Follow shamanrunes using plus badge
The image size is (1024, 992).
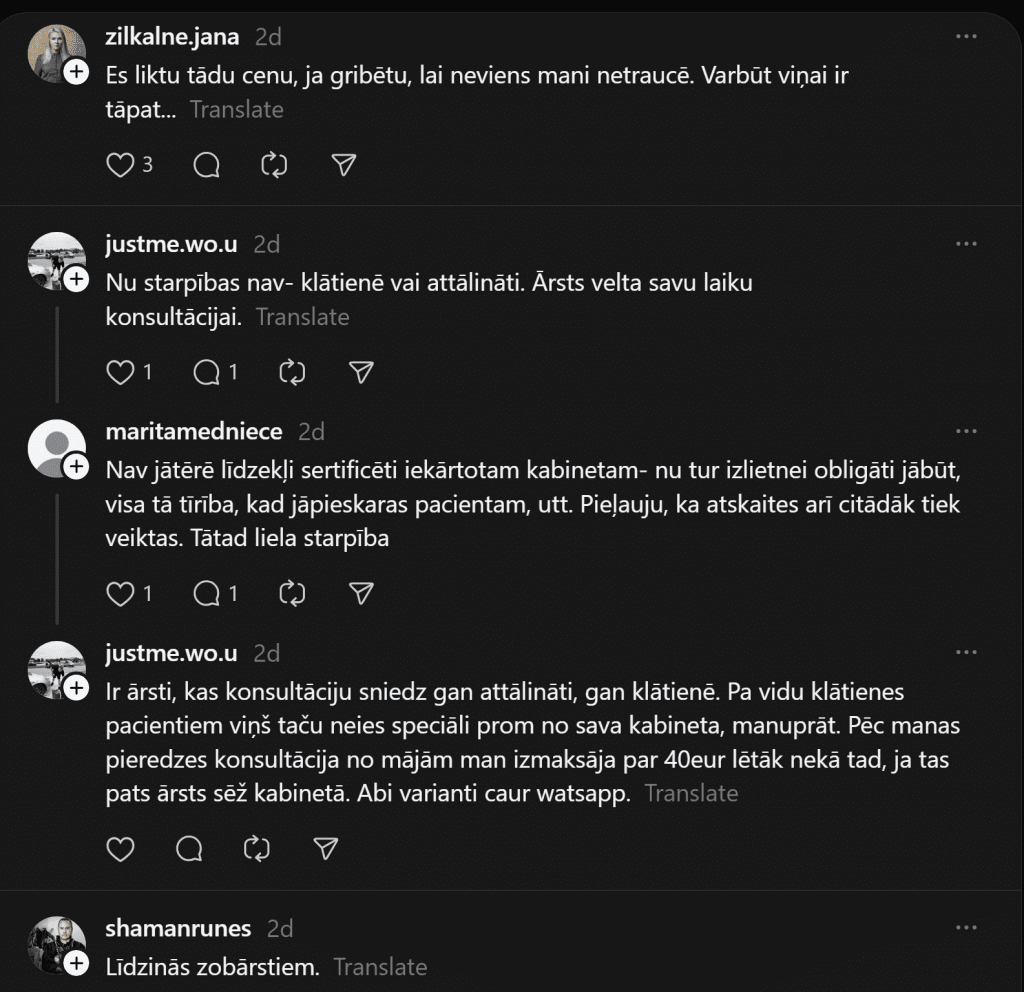click(76, 963)
